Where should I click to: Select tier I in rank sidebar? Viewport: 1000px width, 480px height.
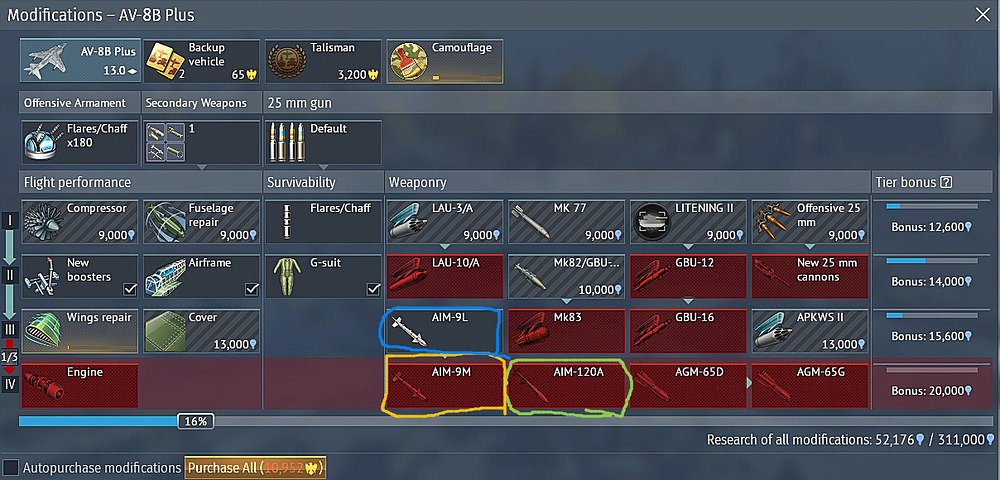click(x=10, y=221)
